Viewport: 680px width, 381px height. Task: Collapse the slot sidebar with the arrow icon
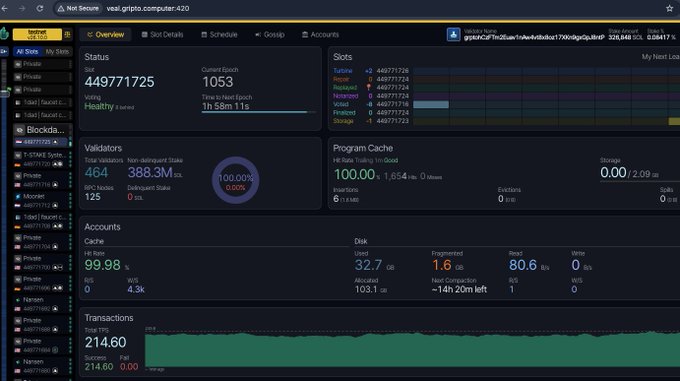(x=4, y=52)
